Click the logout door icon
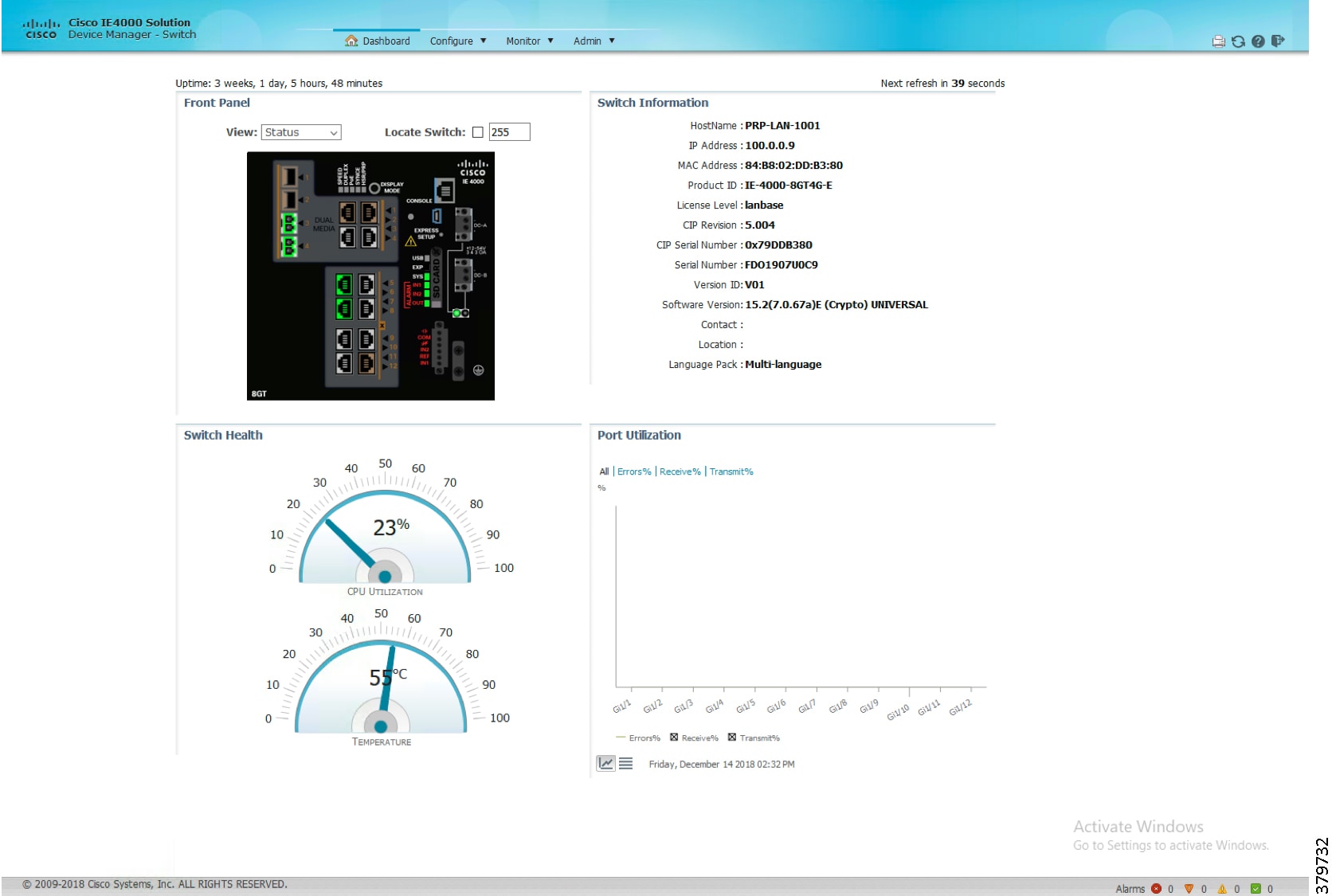This screenshot has width=1332, height=896. coord(1278,41)
